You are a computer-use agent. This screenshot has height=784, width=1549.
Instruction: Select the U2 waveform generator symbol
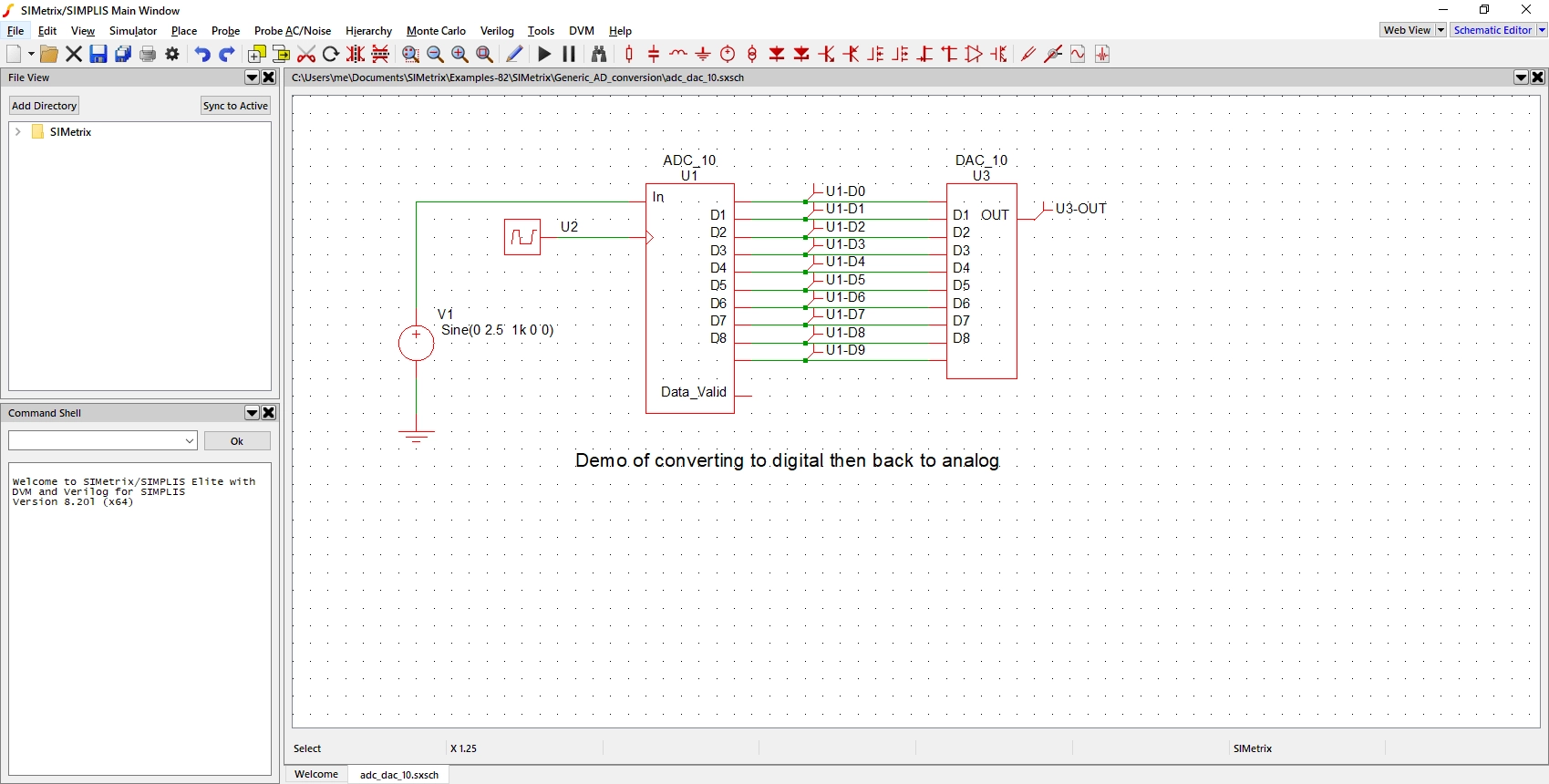coord(522,237)
